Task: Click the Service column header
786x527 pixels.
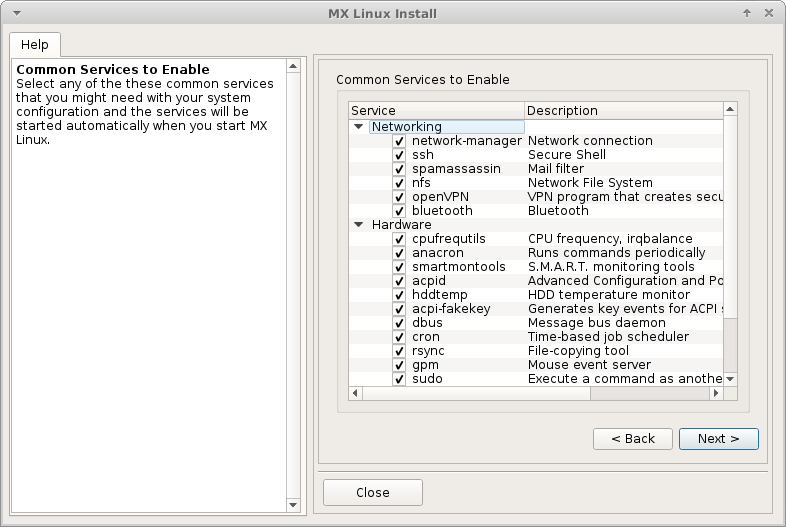Action: pyautogui.click(x=437, y=111)
